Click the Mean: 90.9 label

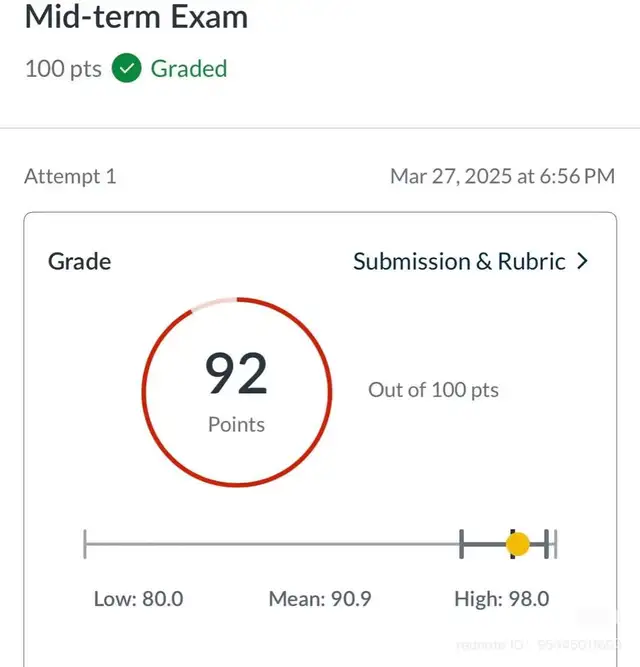pyautogui.click(x=320, y=599)
